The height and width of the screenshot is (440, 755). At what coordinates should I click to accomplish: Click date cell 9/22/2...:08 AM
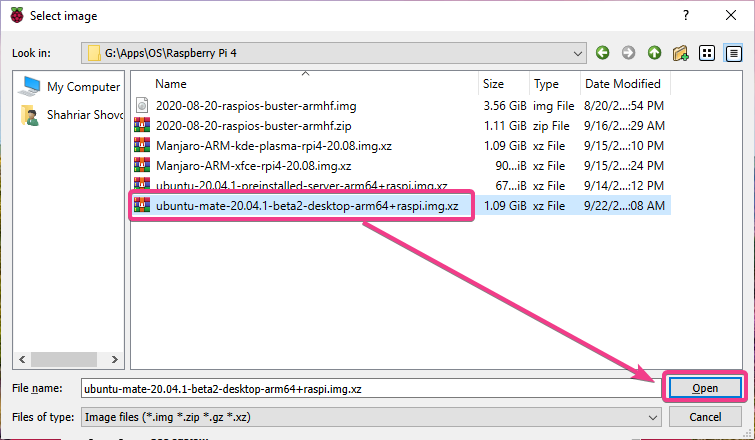(x=624, y=206)
